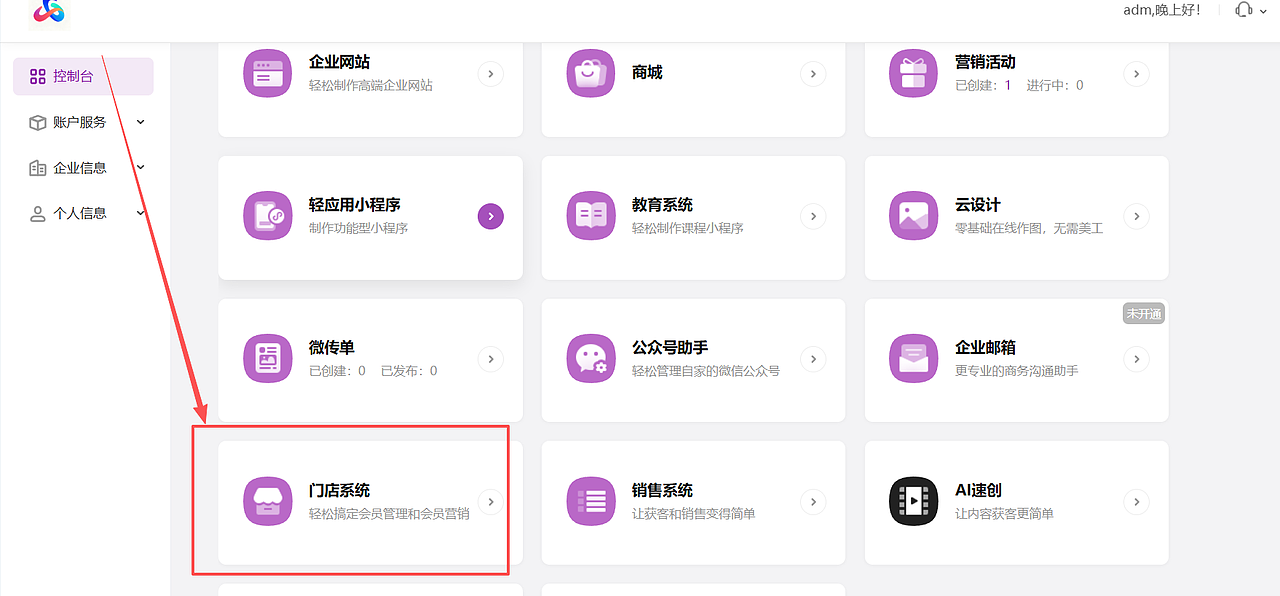The height and width of the screenshot is (596, 1280).
Task: Click the 教育系统 book icon
Action: coord(590,216)
